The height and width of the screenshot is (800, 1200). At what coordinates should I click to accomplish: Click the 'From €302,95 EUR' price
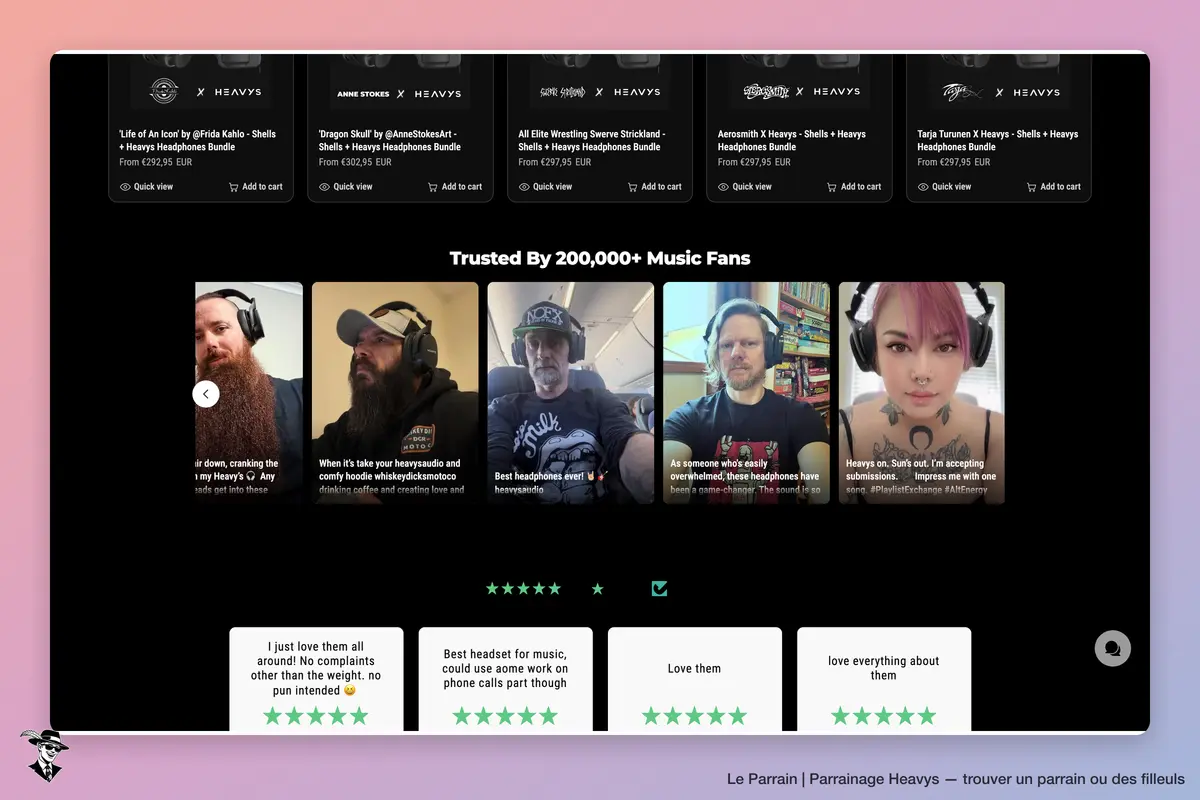(355, 162)
